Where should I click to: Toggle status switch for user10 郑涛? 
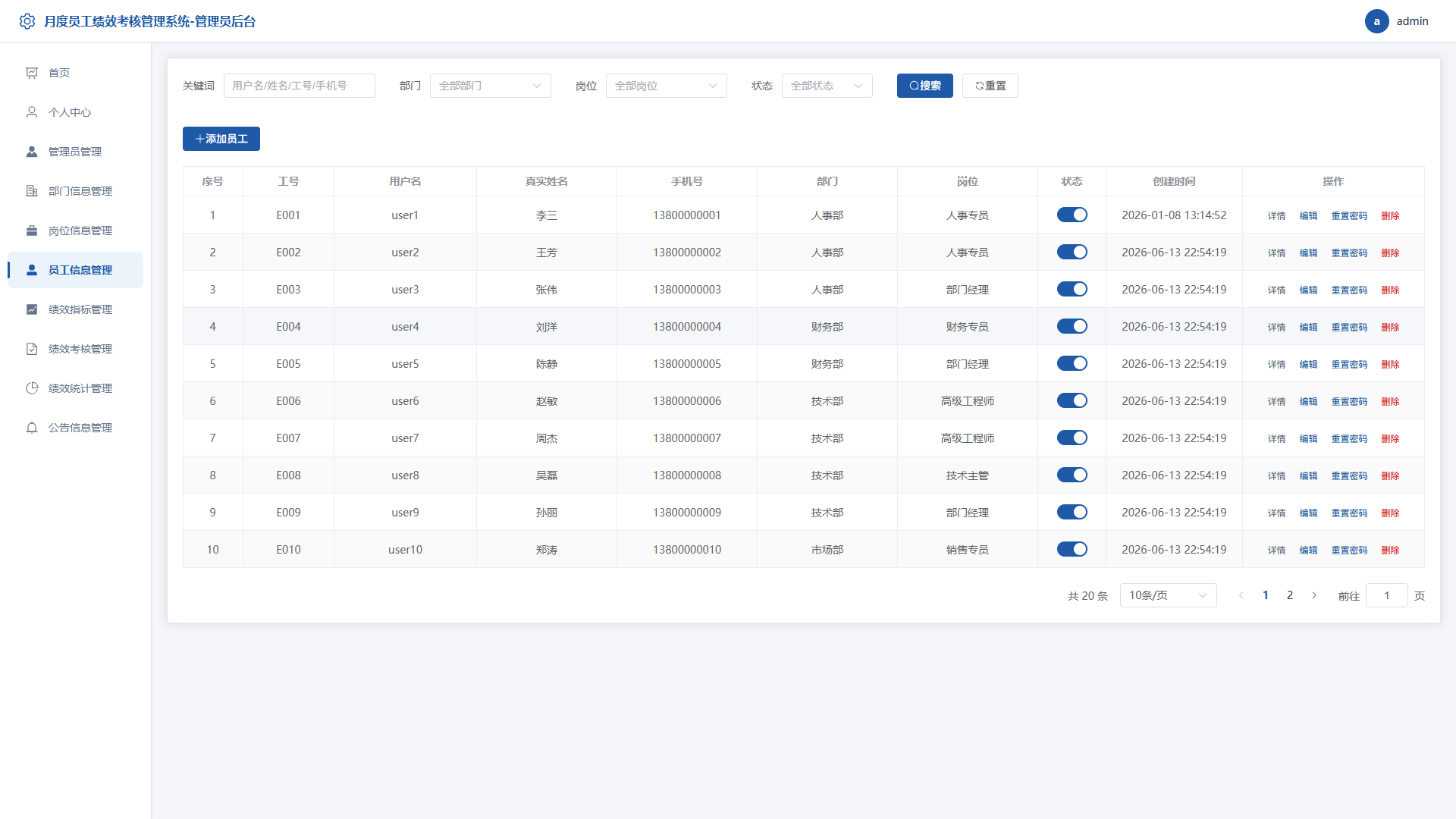pyautogui.click(x=1072, y=549)
